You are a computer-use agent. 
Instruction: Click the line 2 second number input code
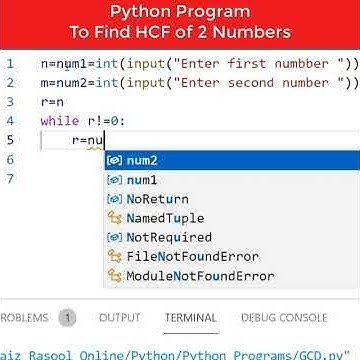200,83
